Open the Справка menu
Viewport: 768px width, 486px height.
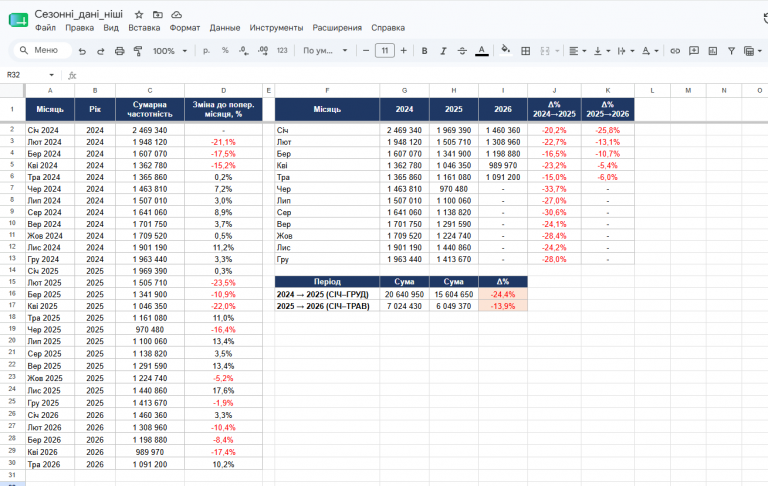(388, 28)
